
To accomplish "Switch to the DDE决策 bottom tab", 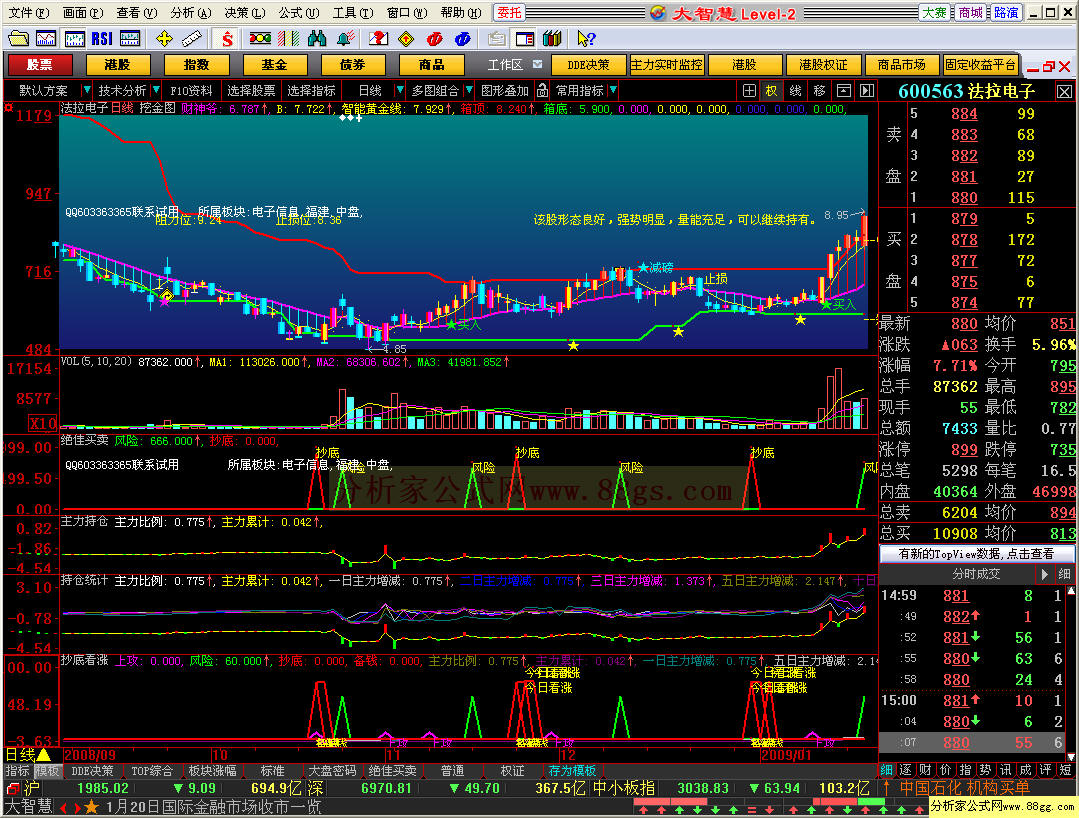I will [x=92, y=771].
